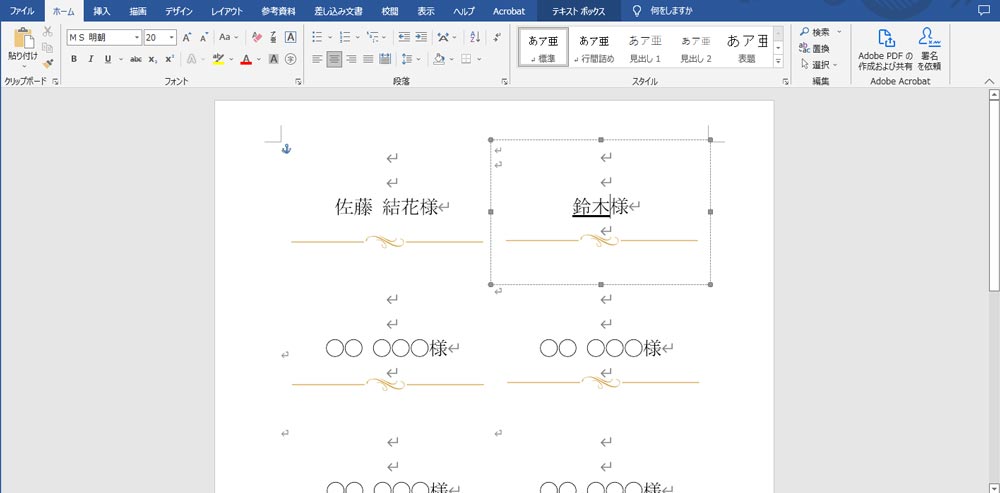The width and height of the screenshot is (1000, 493).
Task: Click the sort icon in the paragraph group
Action: pyautogui.click(x=472, y=37)
